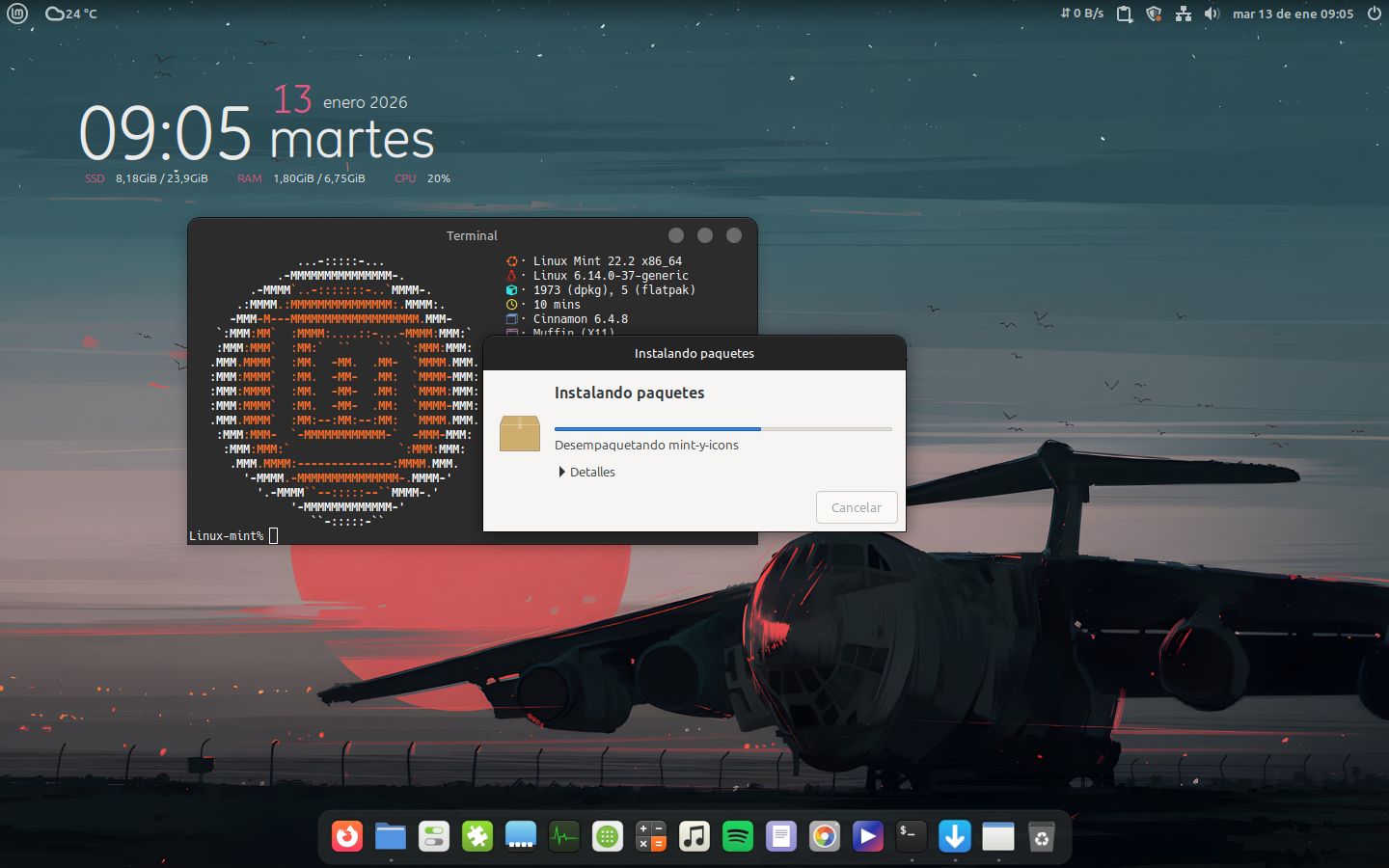Open the panel date 'mar 13 de ene 09:05'
Viewport: 1389px width, 868px height.
pos(1293,14)
